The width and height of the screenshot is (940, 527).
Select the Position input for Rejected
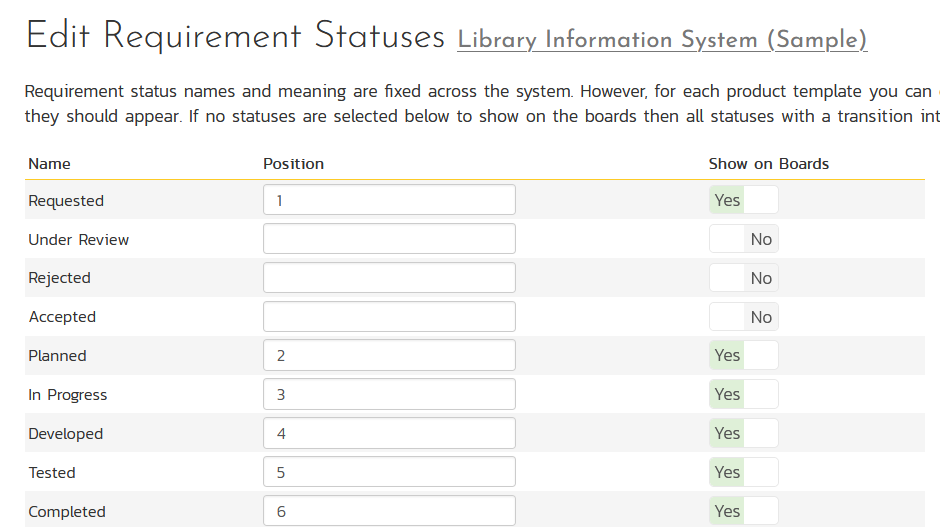(x=389, y=278)
